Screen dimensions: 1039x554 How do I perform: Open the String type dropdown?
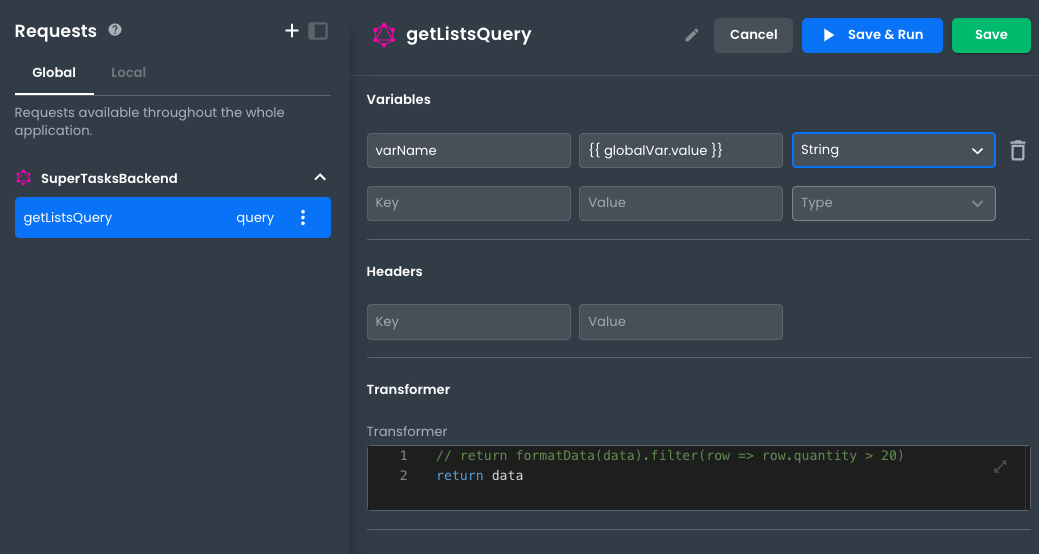(893, 150)
